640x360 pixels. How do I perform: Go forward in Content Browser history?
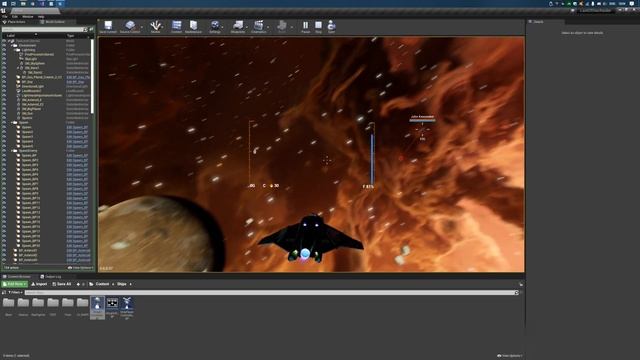tap(84, 284)
